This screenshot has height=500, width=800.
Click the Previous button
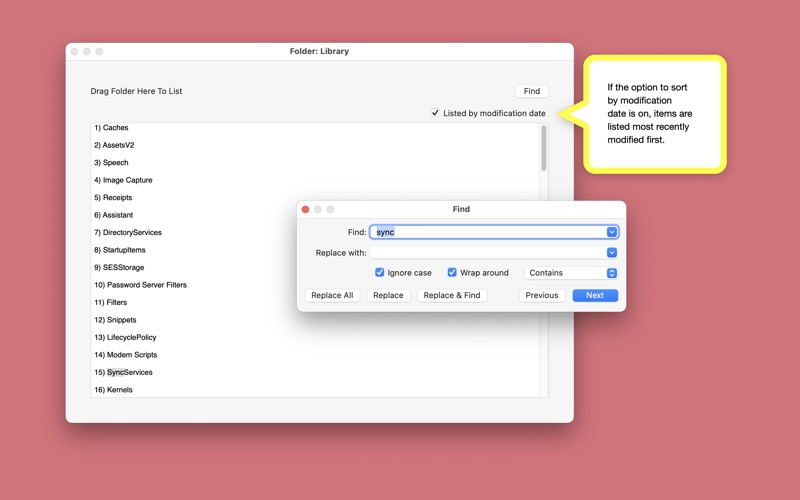pyautogui.click(x=542, y=295)
